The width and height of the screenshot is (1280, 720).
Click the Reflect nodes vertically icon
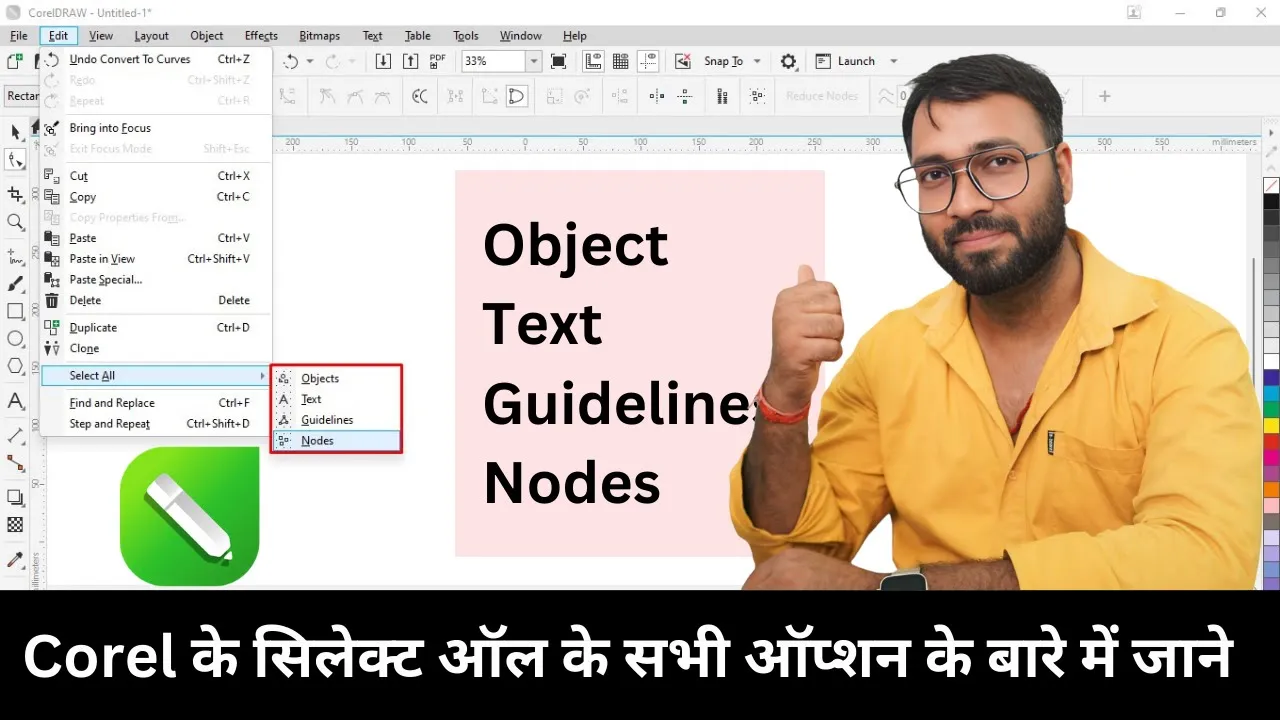pos(685,96)
